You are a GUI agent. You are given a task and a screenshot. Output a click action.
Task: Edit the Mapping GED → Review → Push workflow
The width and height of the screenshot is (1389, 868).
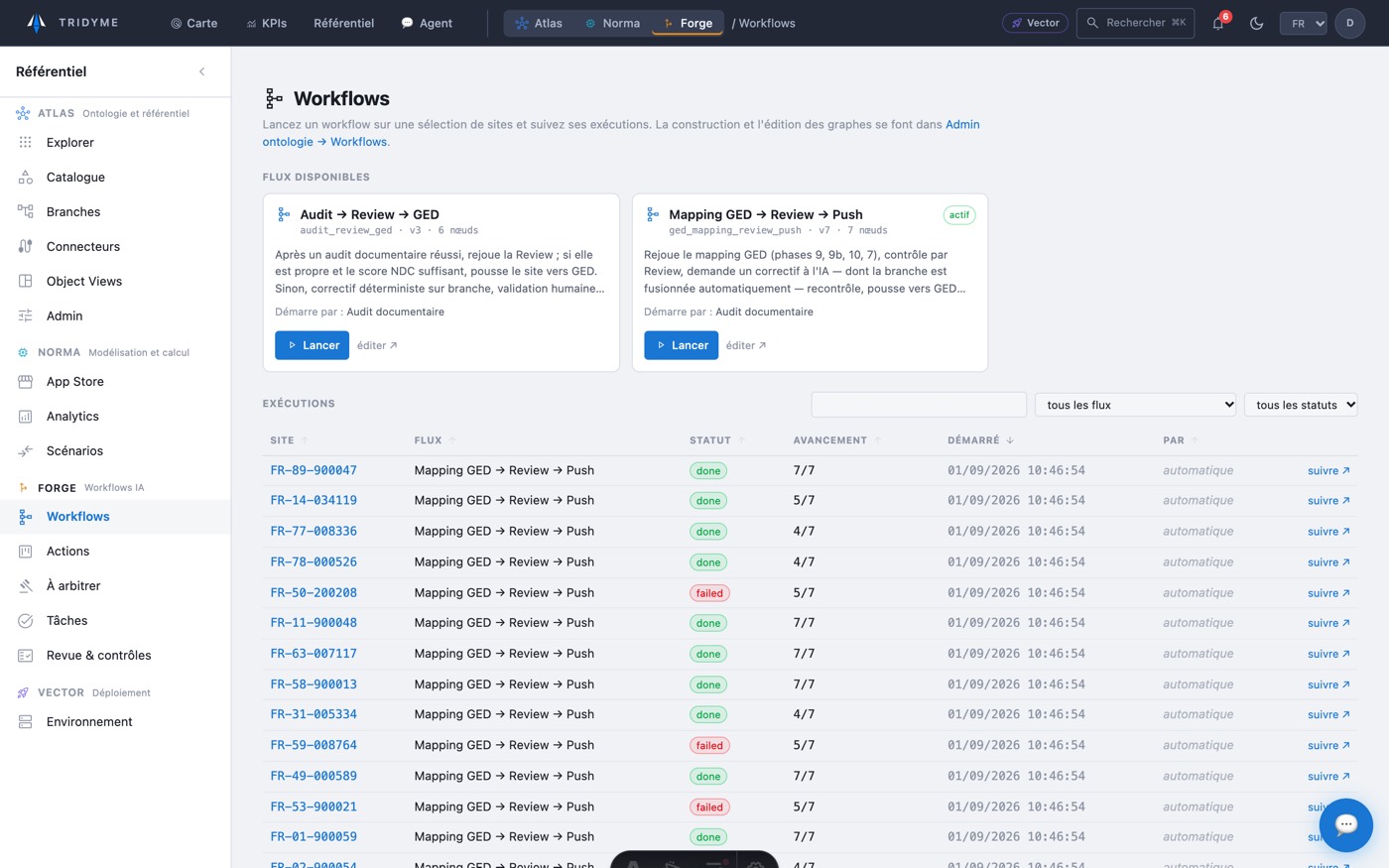click(746, 345)
